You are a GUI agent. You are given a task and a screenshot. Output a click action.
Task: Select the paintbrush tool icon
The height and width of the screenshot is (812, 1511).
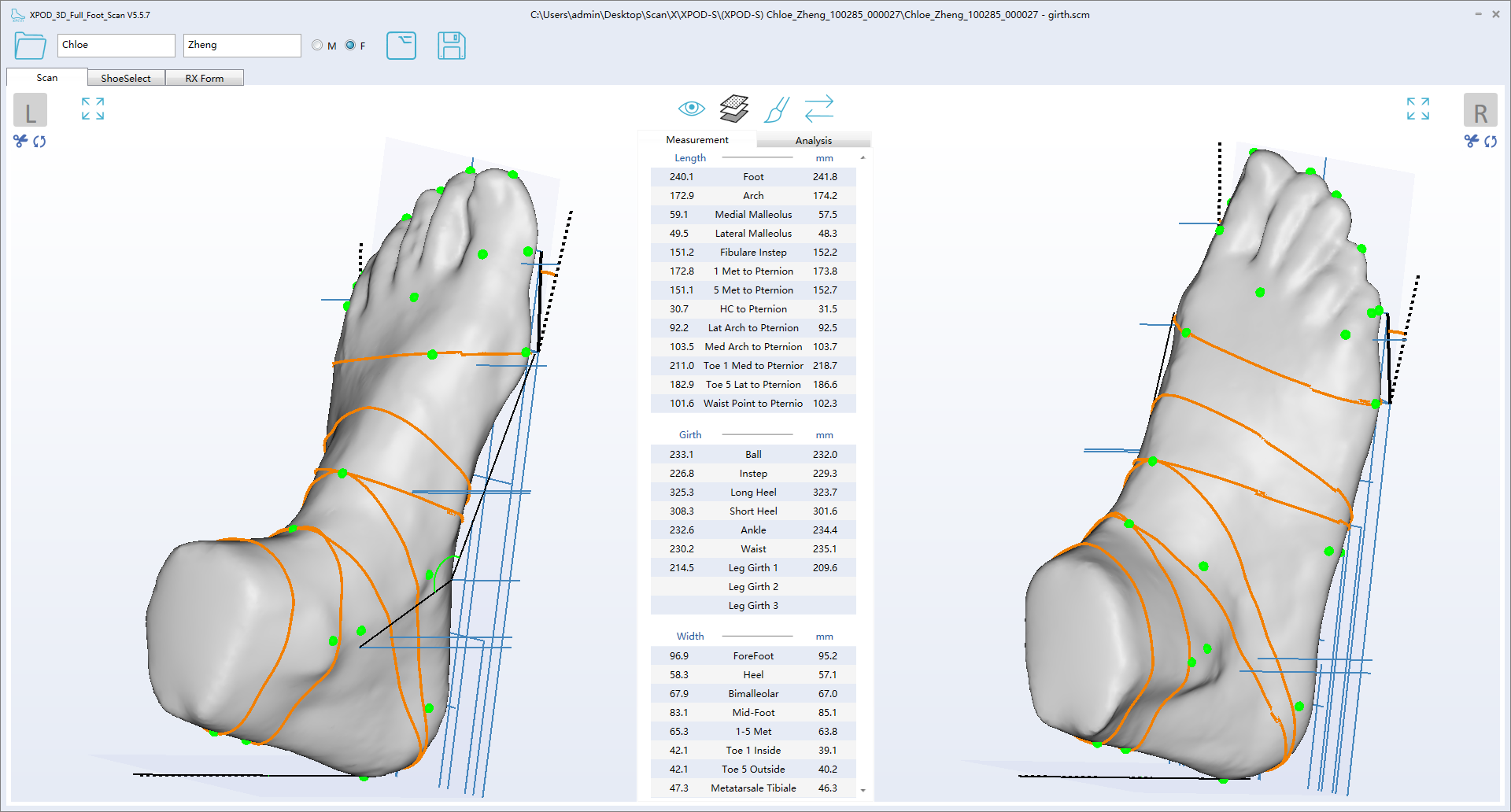click(776, 109)
